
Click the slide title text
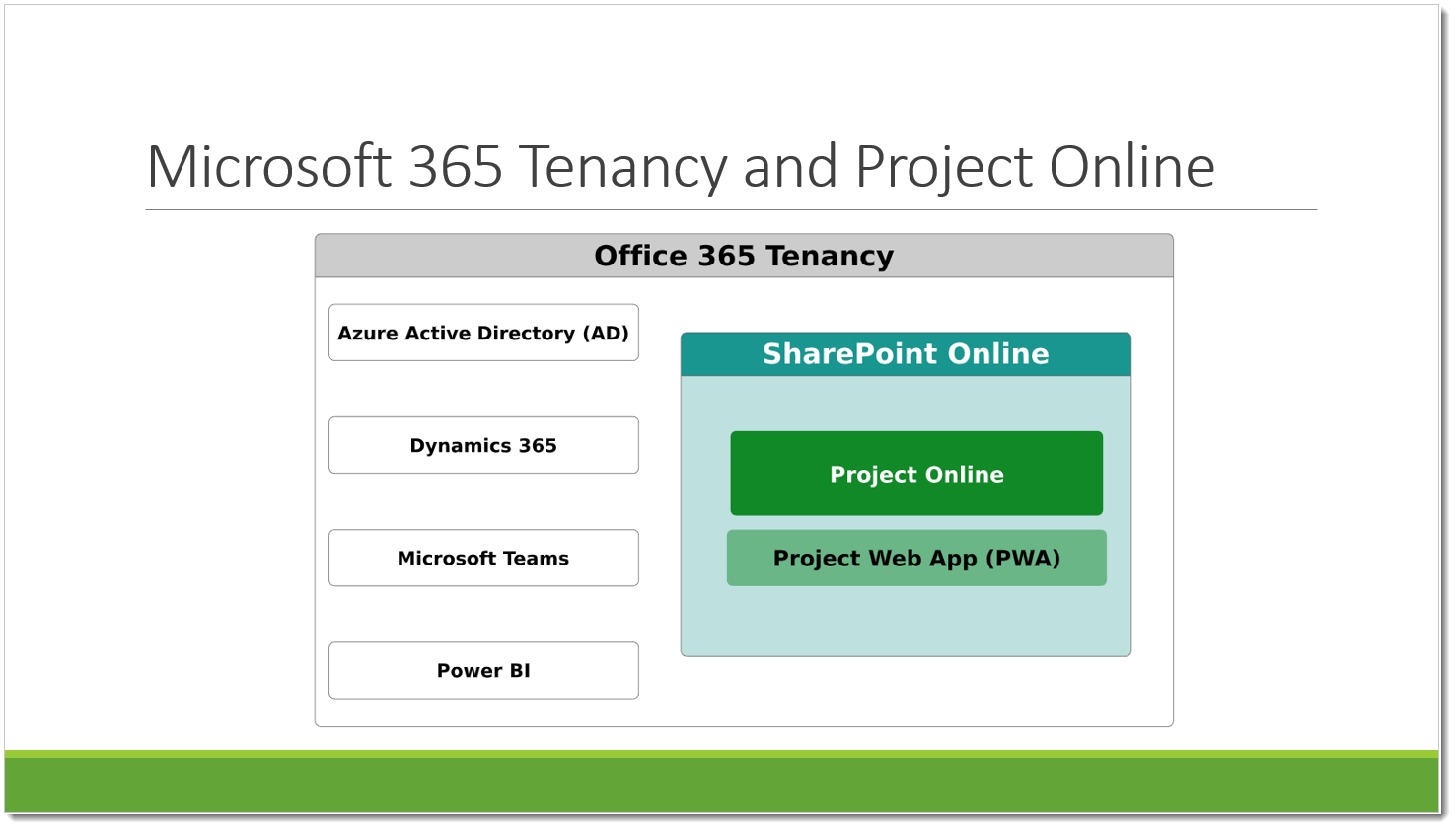click(x=681, y=166)
